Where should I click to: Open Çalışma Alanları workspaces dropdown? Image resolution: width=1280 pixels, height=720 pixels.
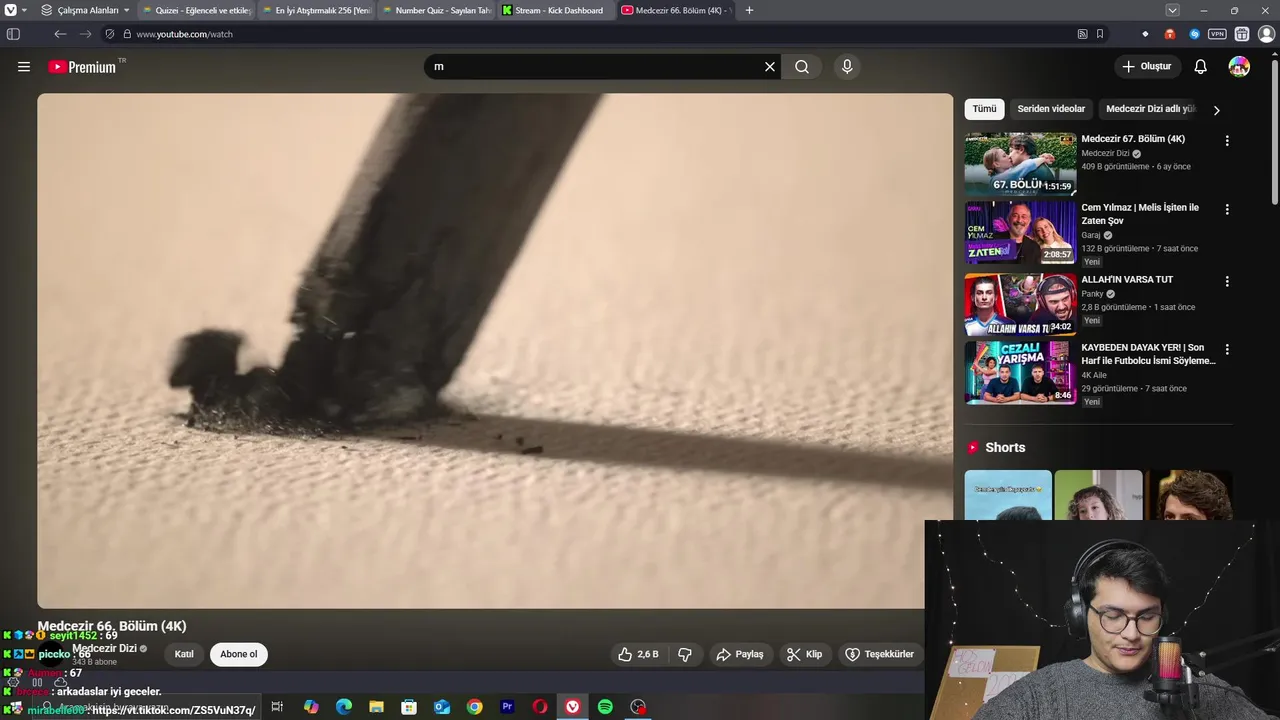(x=86, y=10)
